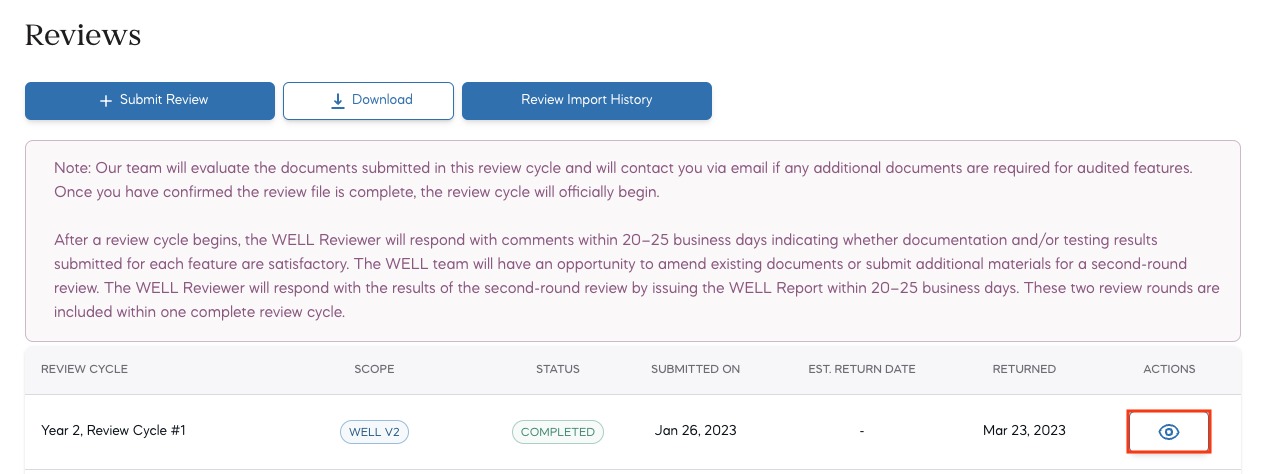
Task: Click the WELL V2 scope badge
Action: pos(374,432)
